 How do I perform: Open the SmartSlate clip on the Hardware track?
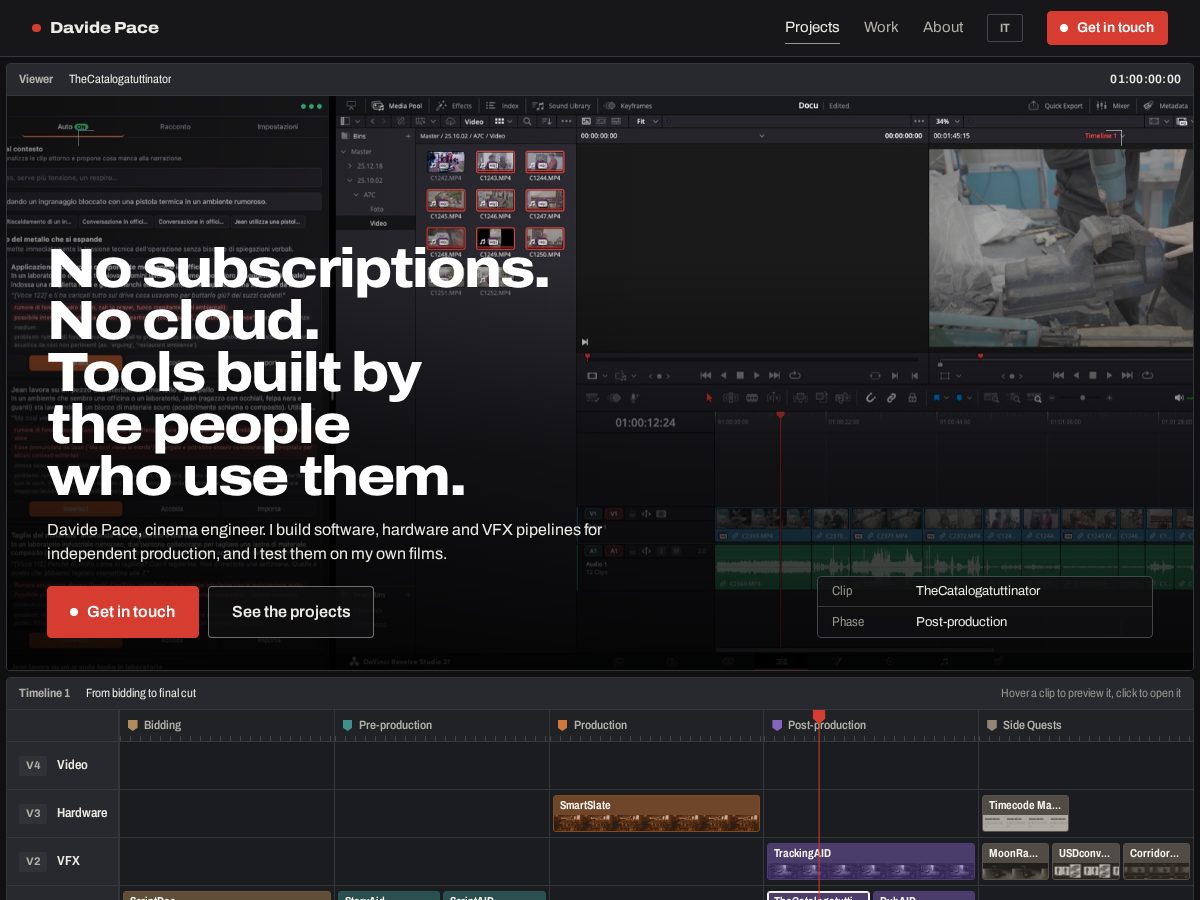(x=656, y=813)
